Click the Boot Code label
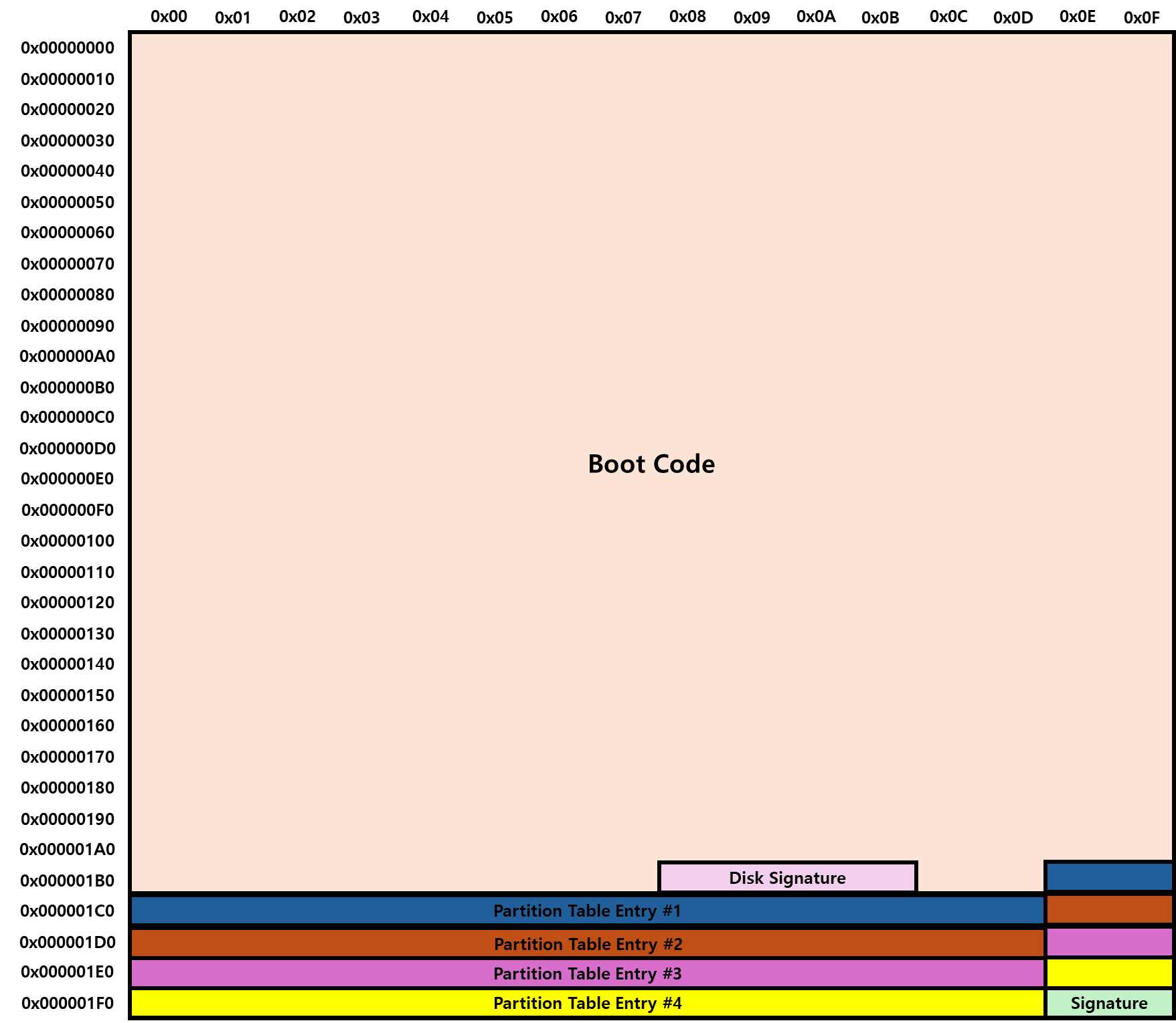This screenshot has width=1176, height=1023. (651, 464)
